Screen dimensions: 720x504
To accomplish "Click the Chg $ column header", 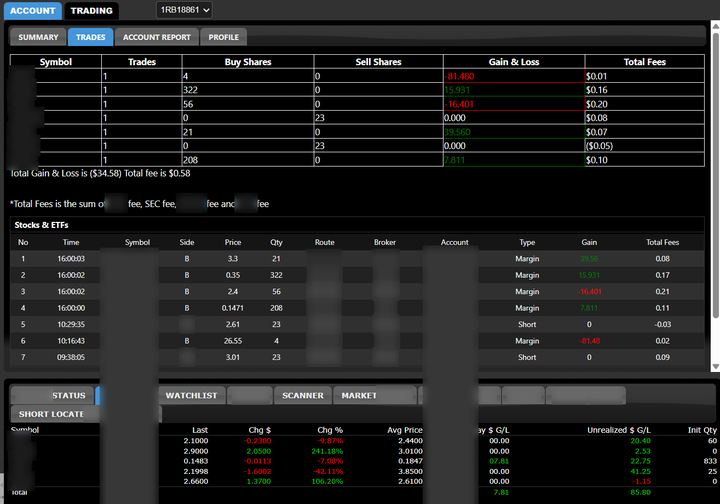I will pos(259,430).
